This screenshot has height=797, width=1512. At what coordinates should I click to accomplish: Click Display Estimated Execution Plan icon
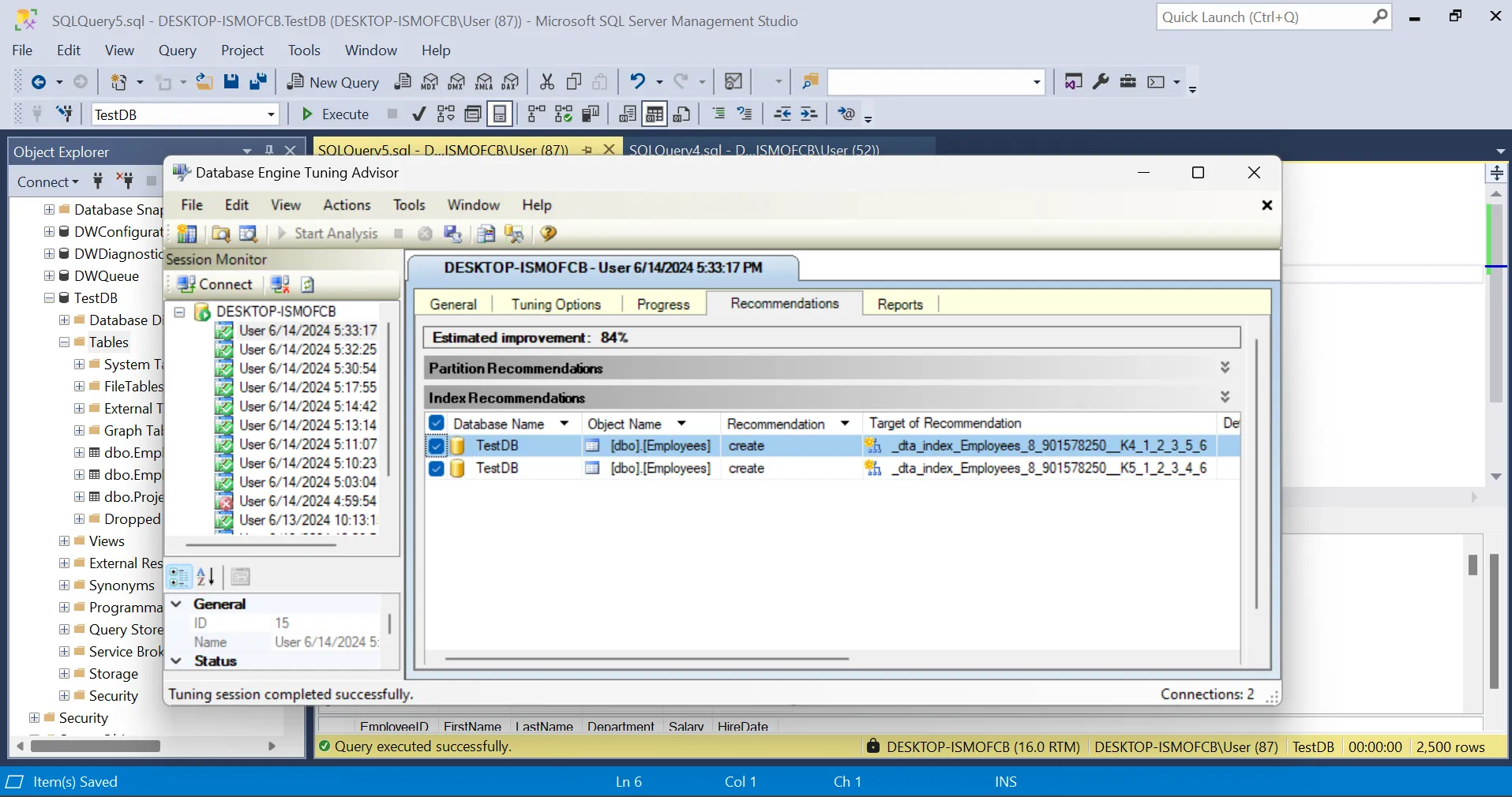(446, 114)
